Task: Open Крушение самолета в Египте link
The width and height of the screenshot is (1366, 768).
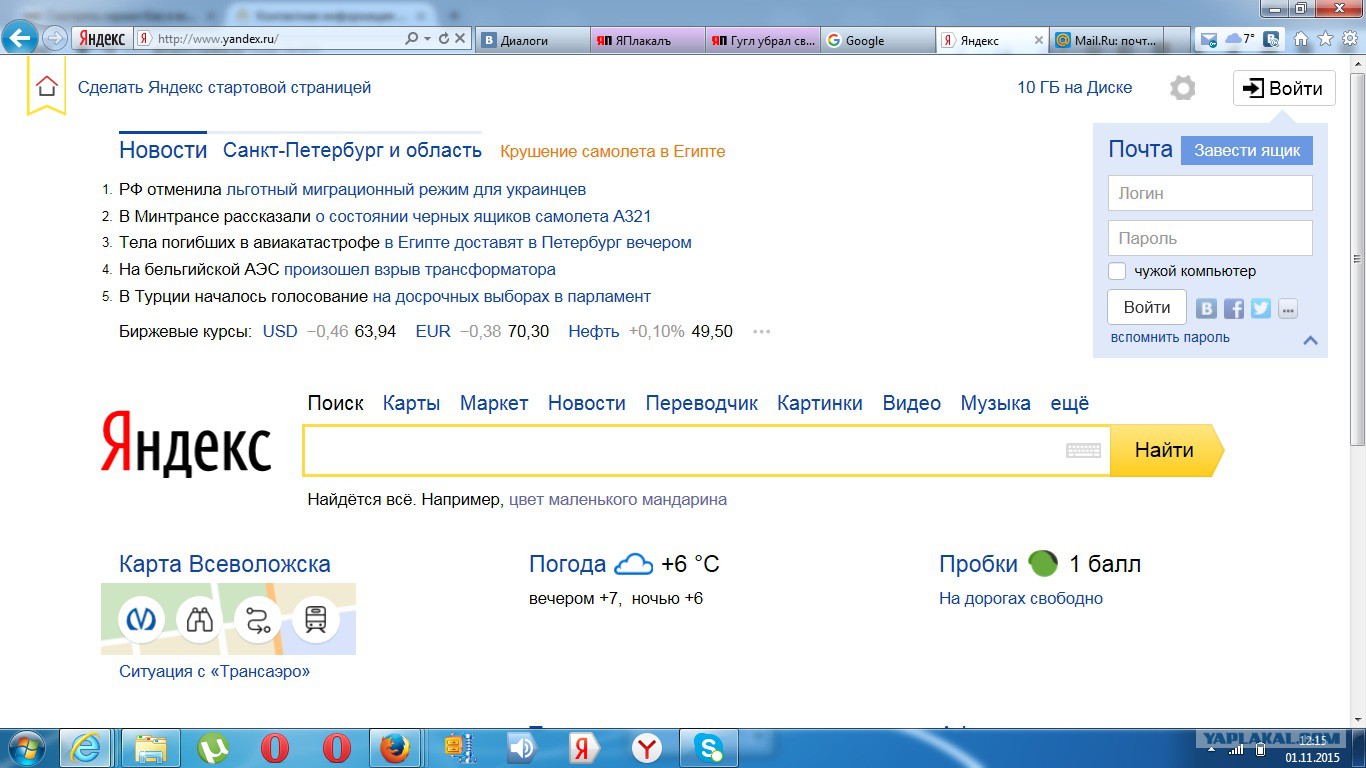Action: tap(613, 151)
